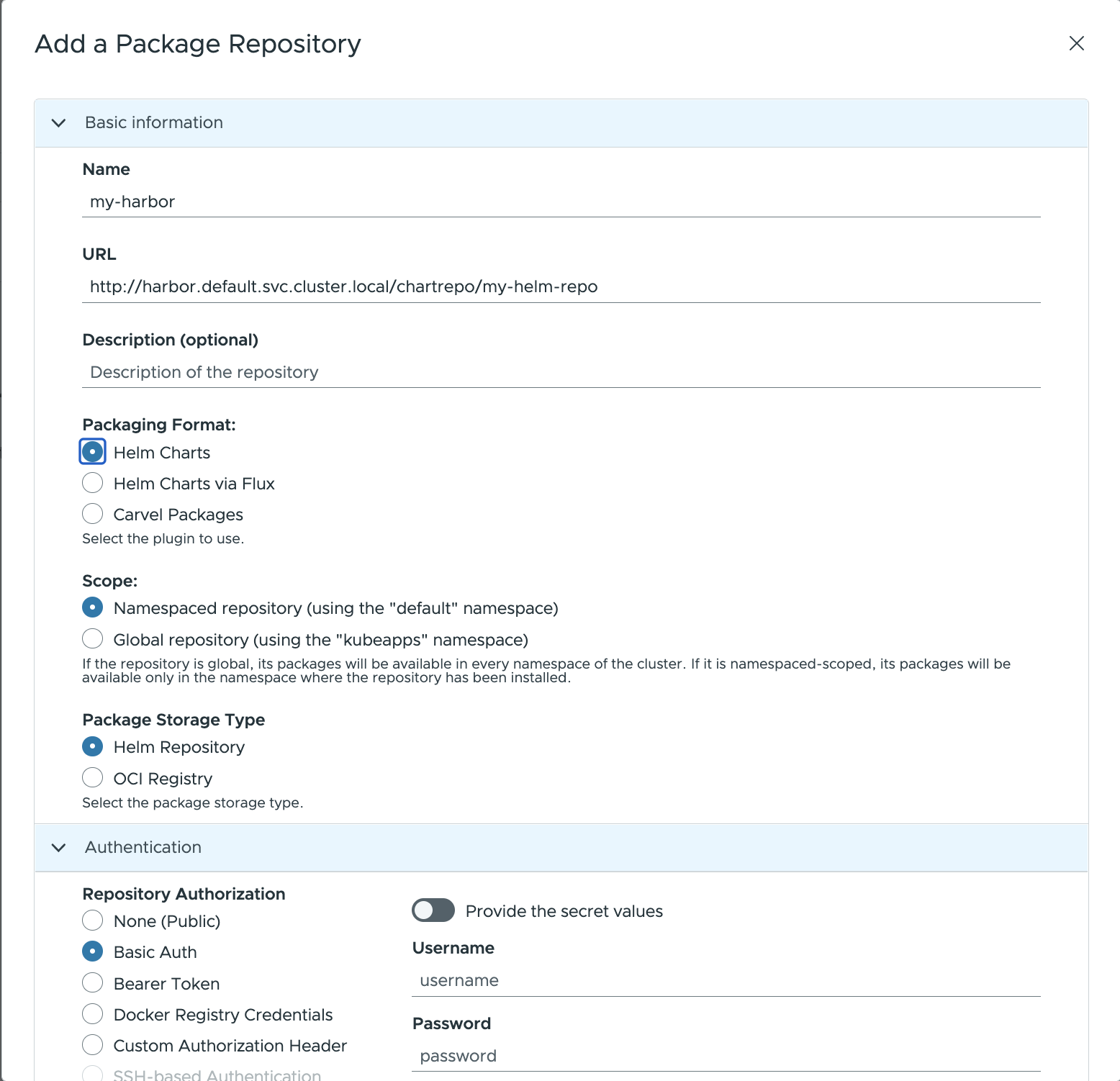Image resolution: width=1120 pixels, height=1081 pixels.
Task: Close the Add a Package Repository dialog
Action: (1076, 43)
